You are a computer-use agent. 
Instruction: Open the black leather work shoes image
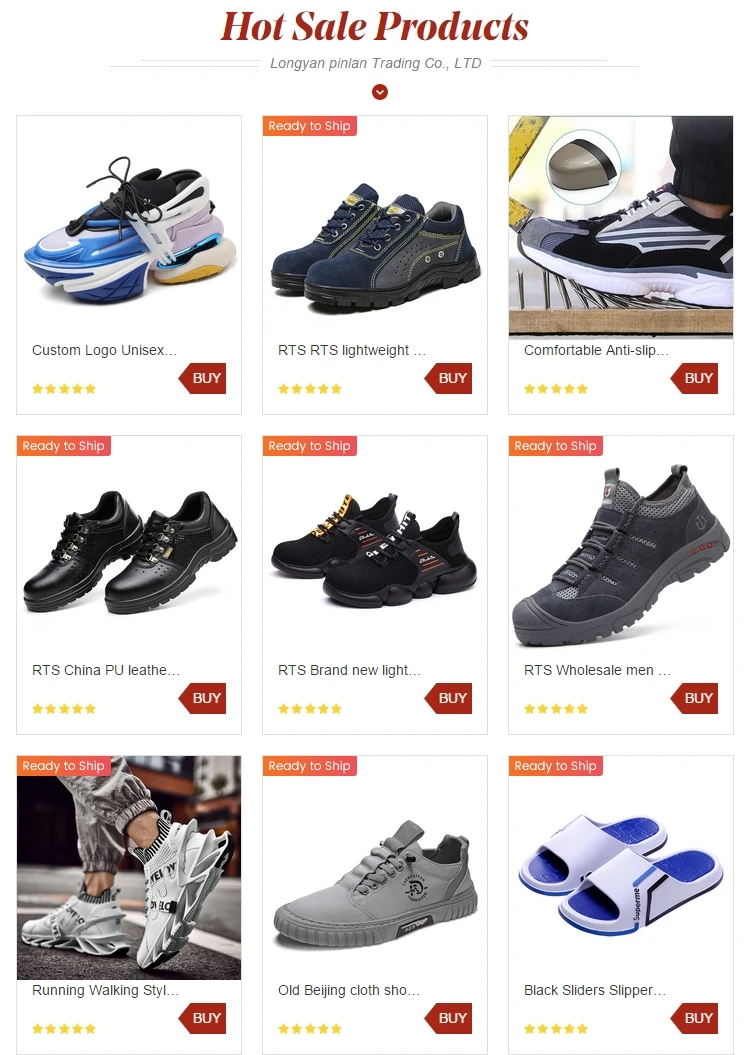[129, 548]
